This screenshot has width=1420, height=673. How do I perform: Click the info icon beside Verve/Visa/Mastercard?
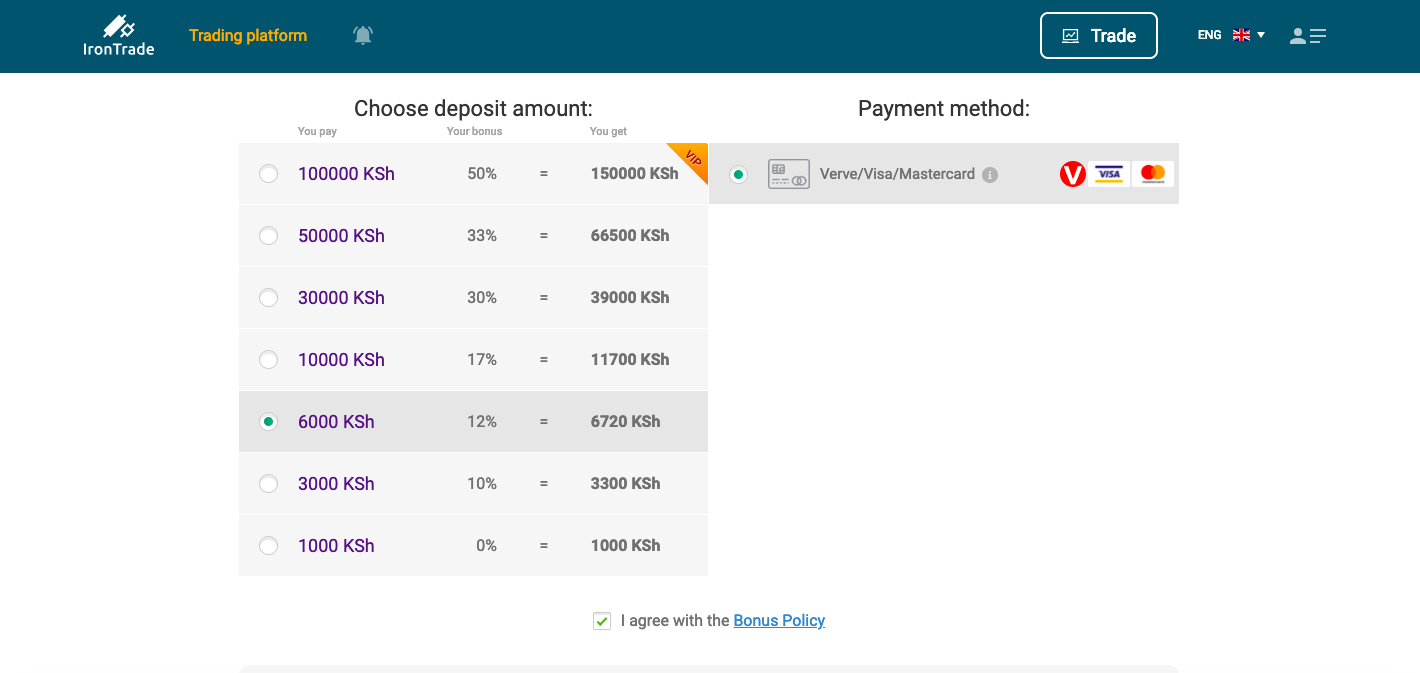tap(990, 175)
